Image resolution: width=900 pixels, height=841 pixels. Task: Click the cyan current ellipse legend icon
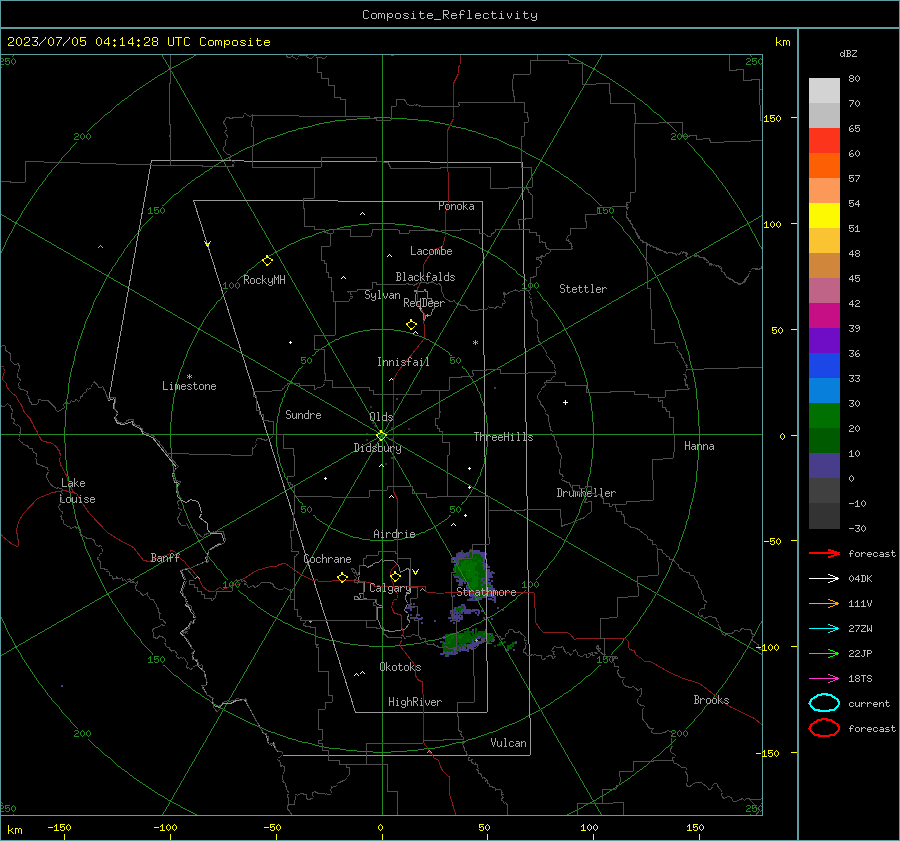click(824, 703)
